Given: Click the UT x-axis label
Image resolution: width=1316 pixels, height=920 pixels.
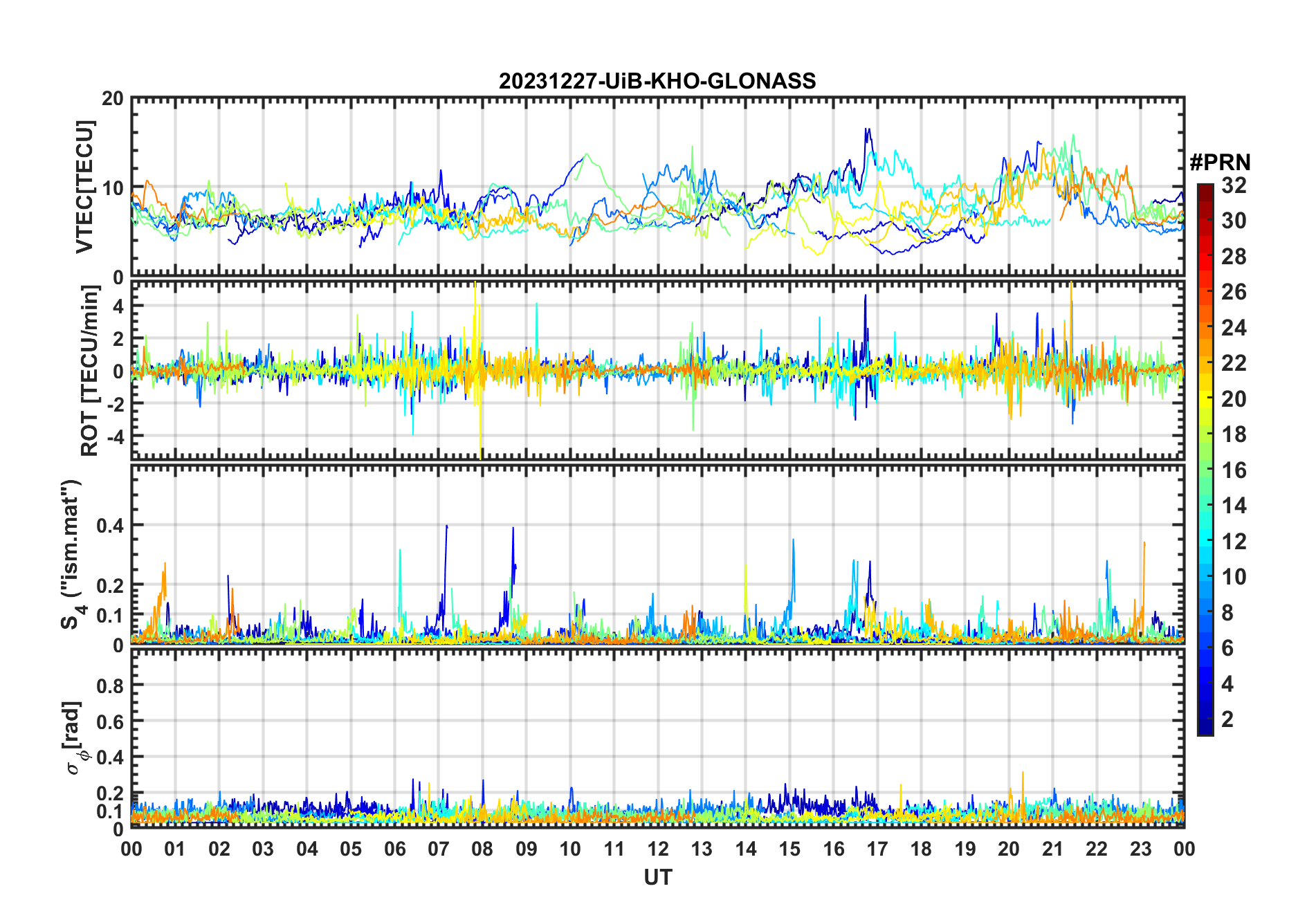Looking at the screenshot, I should 657,878.
